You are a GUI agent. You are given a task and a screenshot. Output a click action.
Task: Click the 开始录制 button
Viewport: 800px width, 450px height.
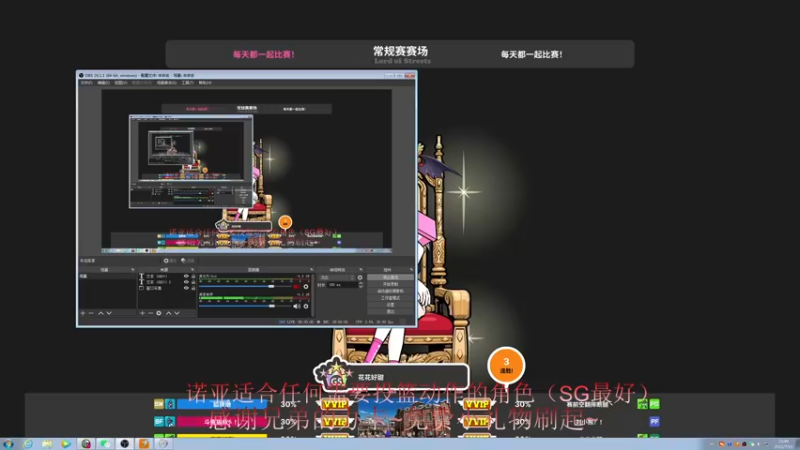pyautogui.click(x=390, y=284)
